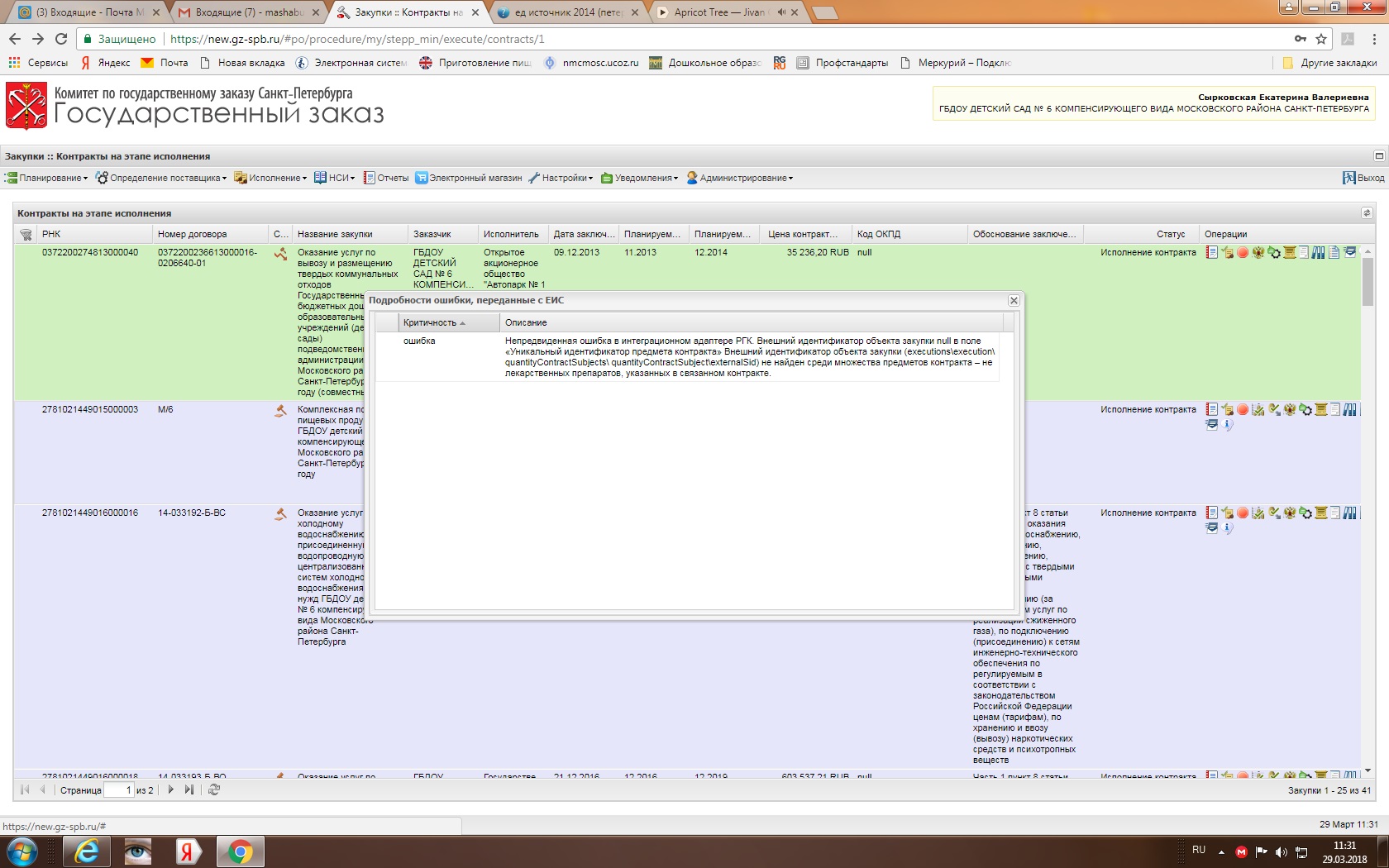Go to next page of contracts

point(170,789)
